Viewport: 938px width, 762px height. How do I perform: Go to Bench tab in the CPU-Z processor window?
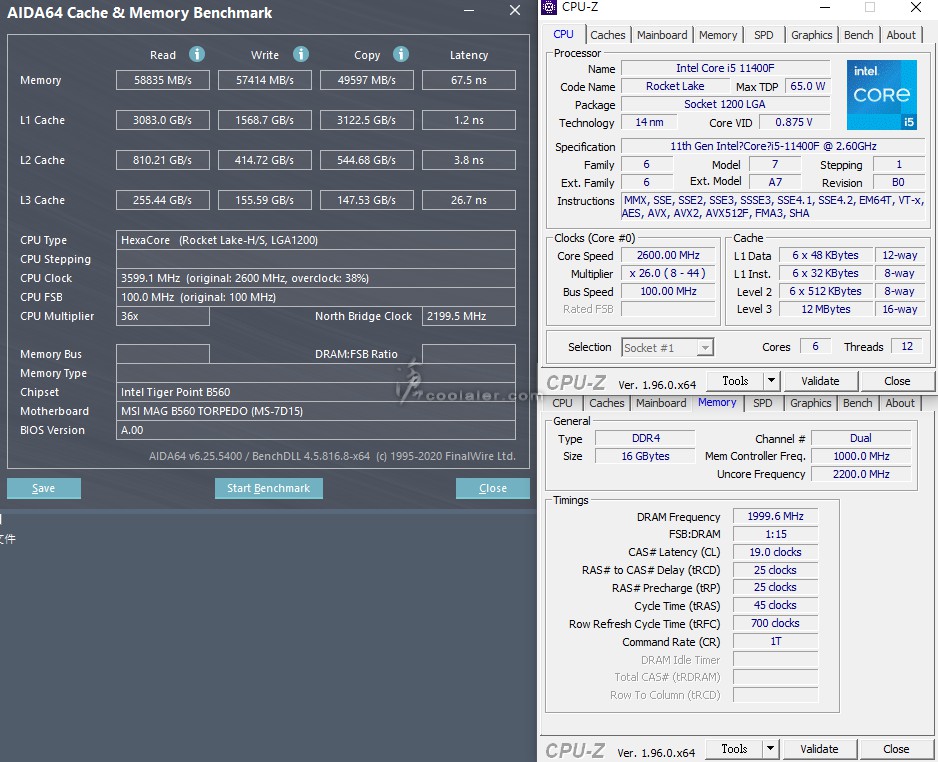pyautogui.click(x=858, y=35)
